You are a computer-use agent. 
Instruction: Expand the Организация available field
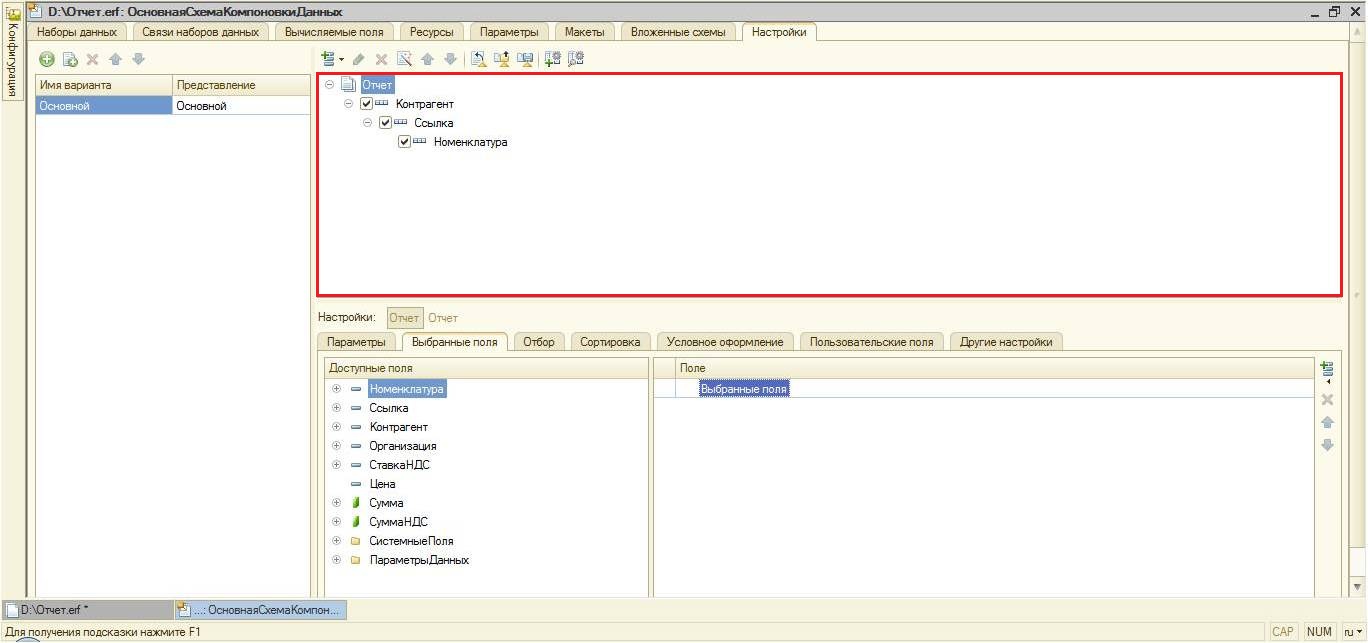coord(336,446)
